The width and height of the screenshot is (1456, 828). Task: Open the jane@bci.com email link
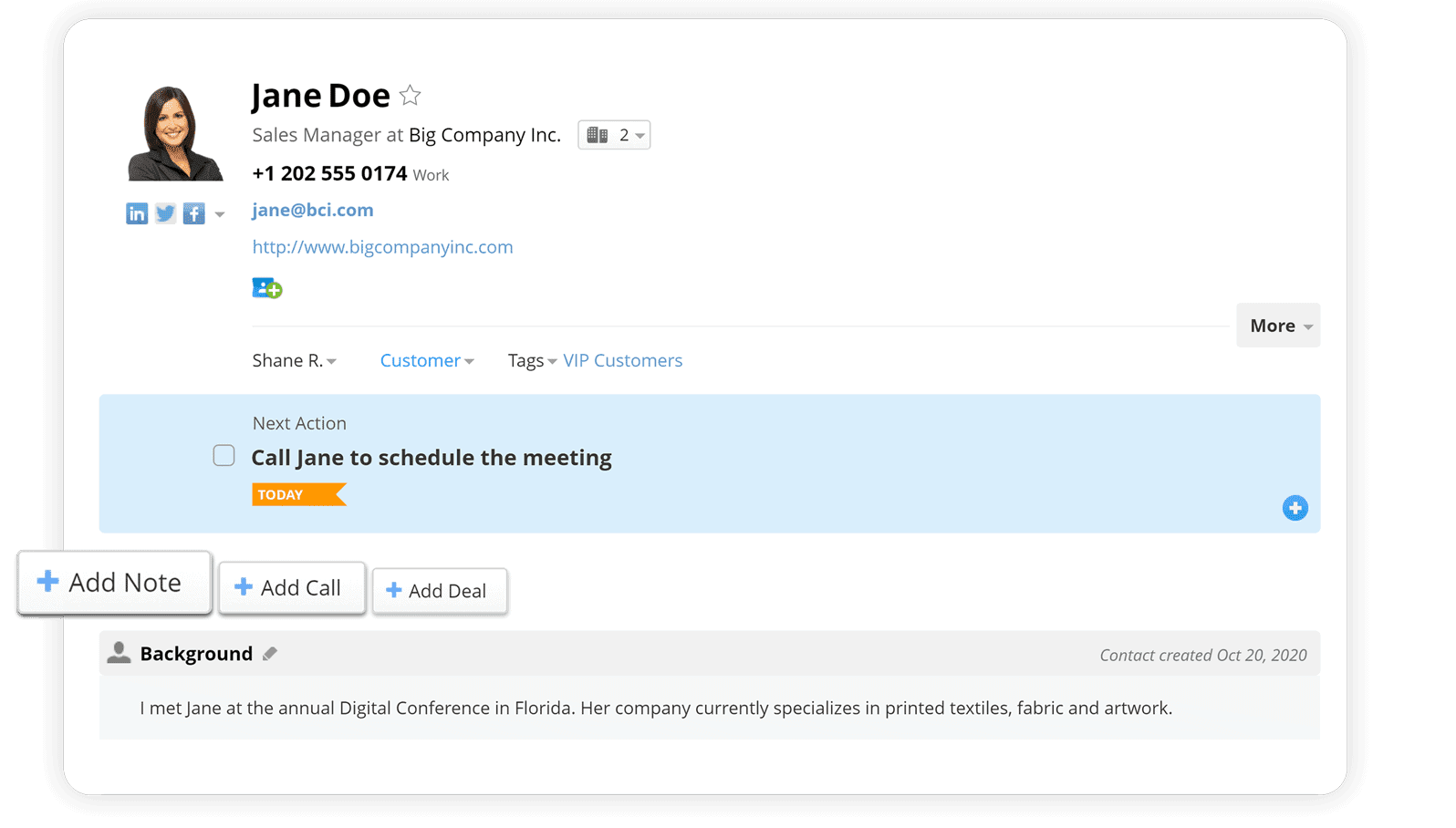click(x=312, y=210)
